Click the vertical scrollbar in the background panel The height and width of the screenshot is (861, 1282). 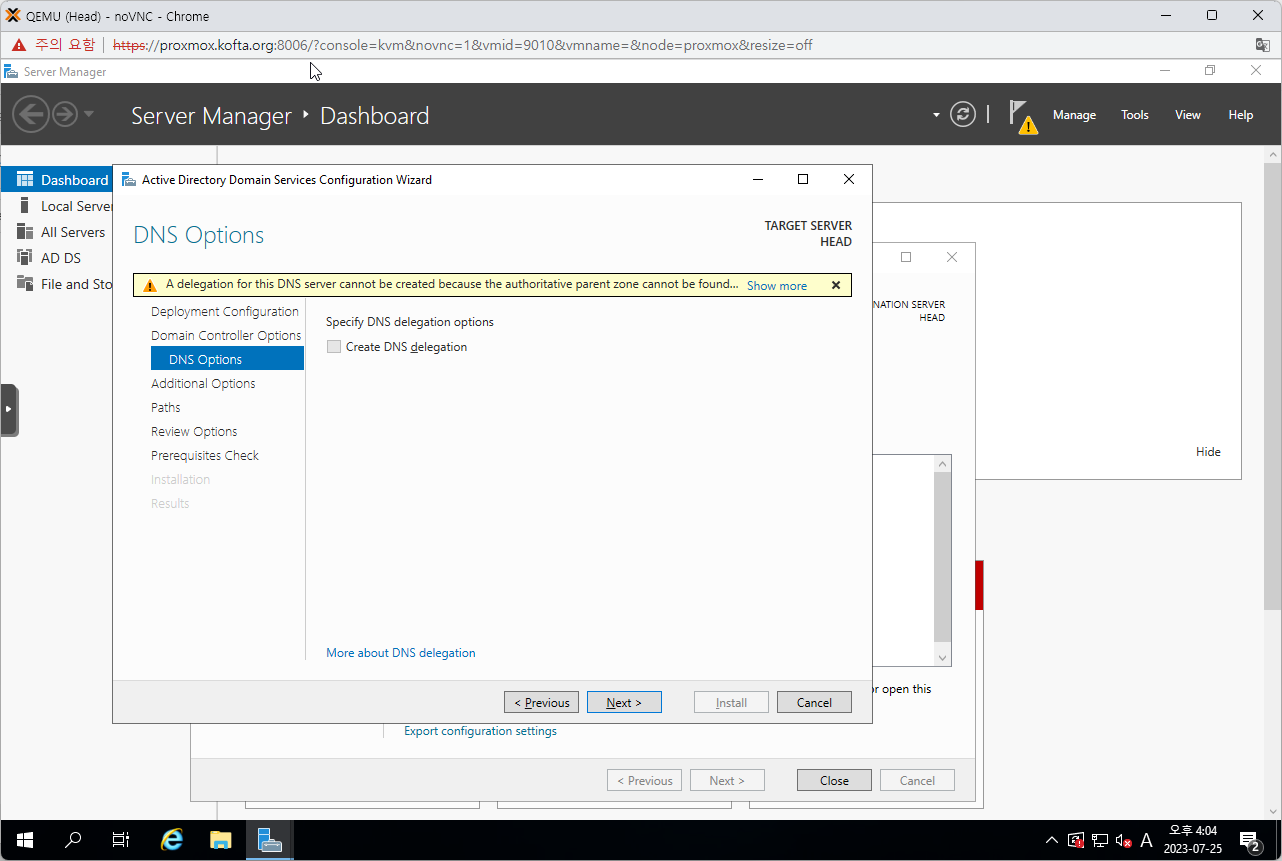(x=942, y=558)
